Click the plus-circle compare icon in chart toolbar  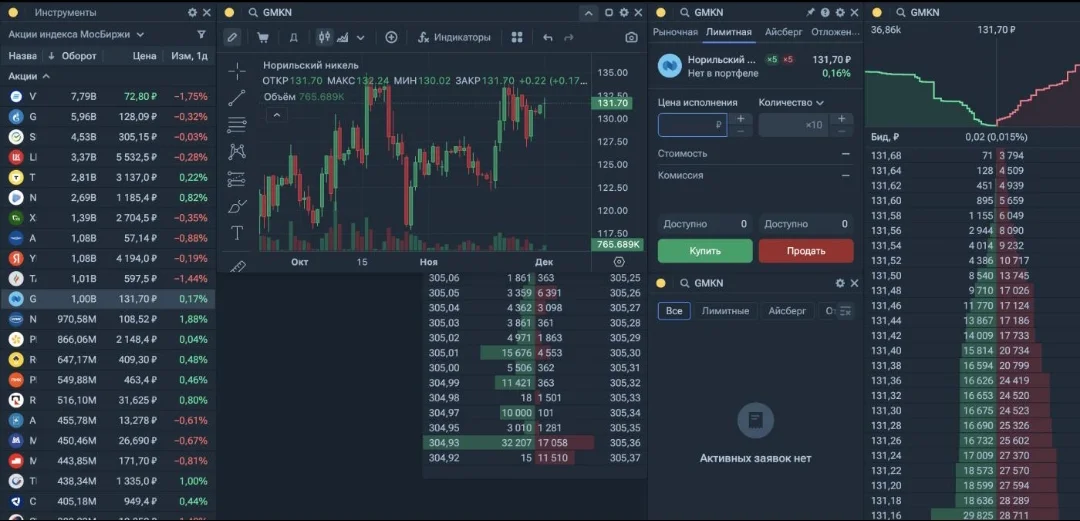pyautogui.click(x=391, y=37)
